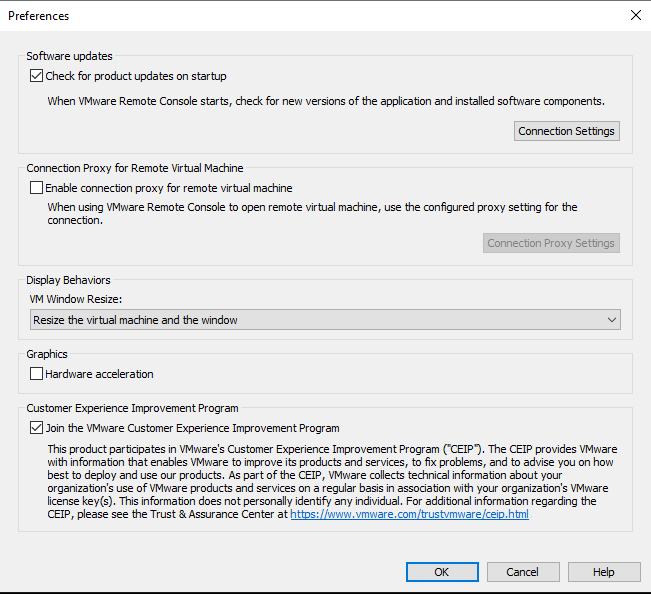Close the Preferences window with X
The height and width of the screenshot is (594, 651).
636,15
